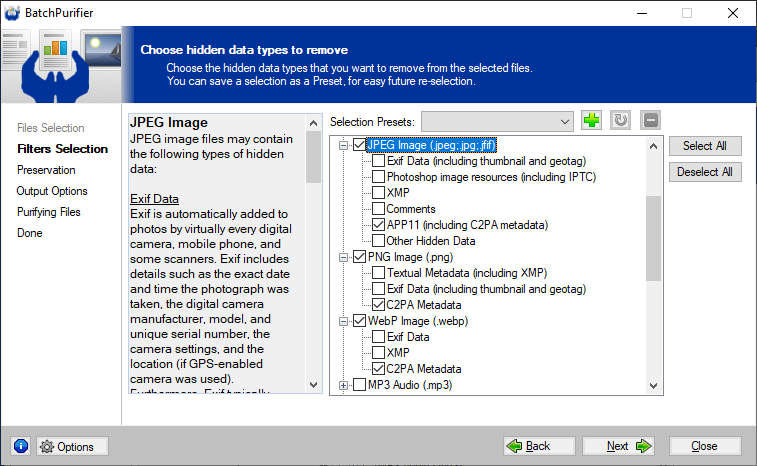757x466 pixels.
Task: Check Photoshop image resources checkbox
Action: click(x=378, y=177)
